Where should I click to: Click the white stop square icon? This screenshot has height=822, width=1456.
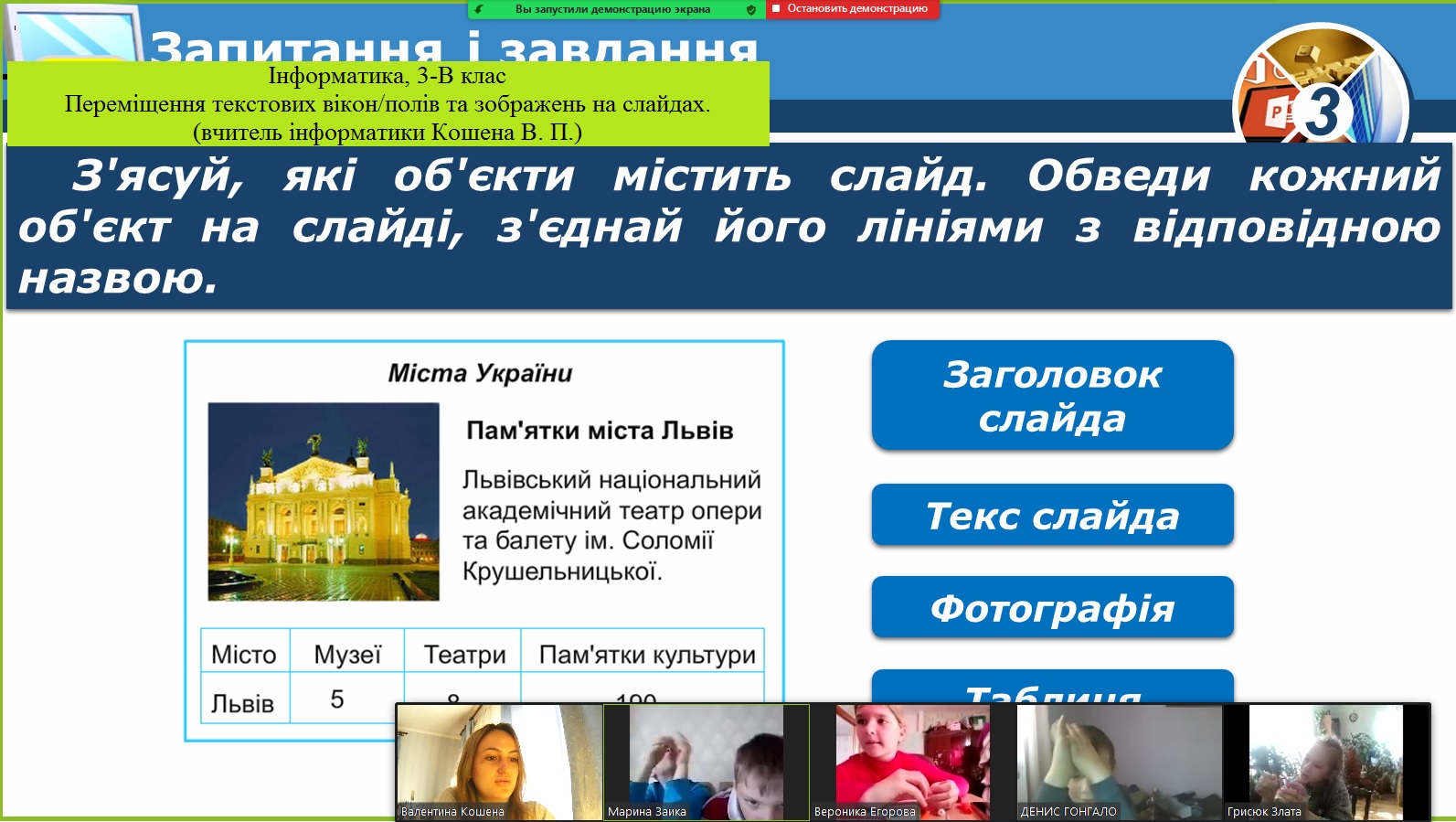(776, 9)
